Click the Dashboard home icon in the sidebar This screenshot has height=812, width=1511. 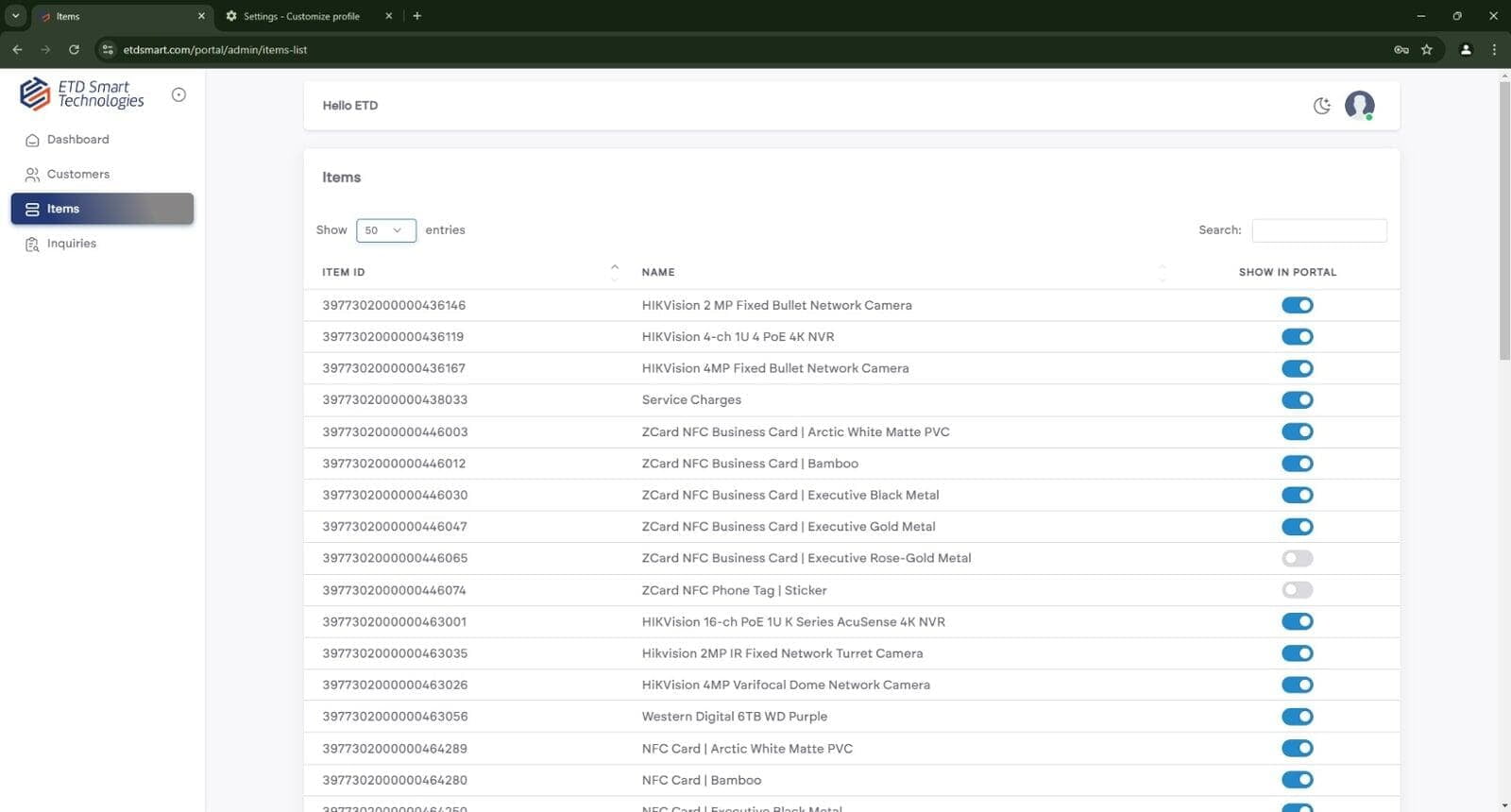32,140
